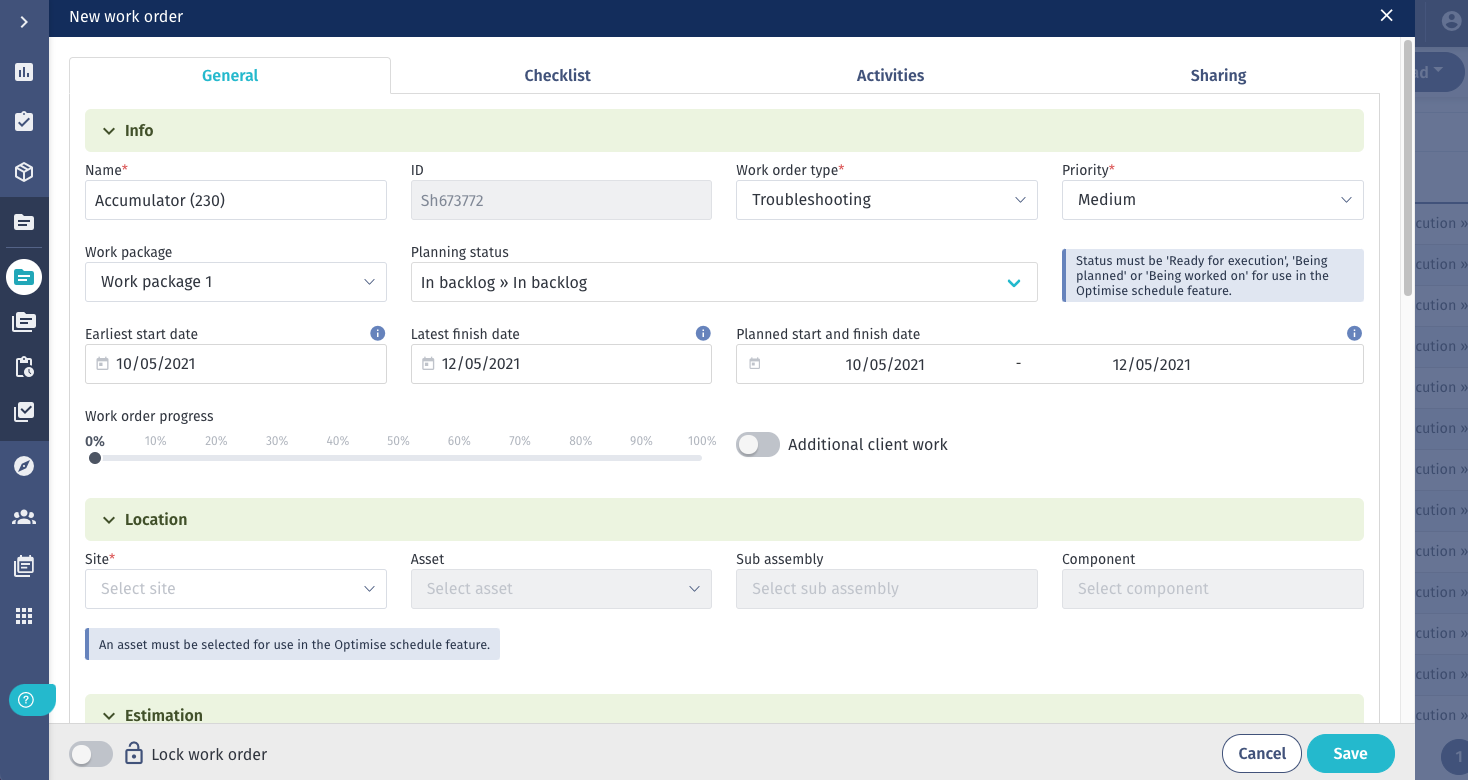Switch to the Checklist tab

(557, 75)
